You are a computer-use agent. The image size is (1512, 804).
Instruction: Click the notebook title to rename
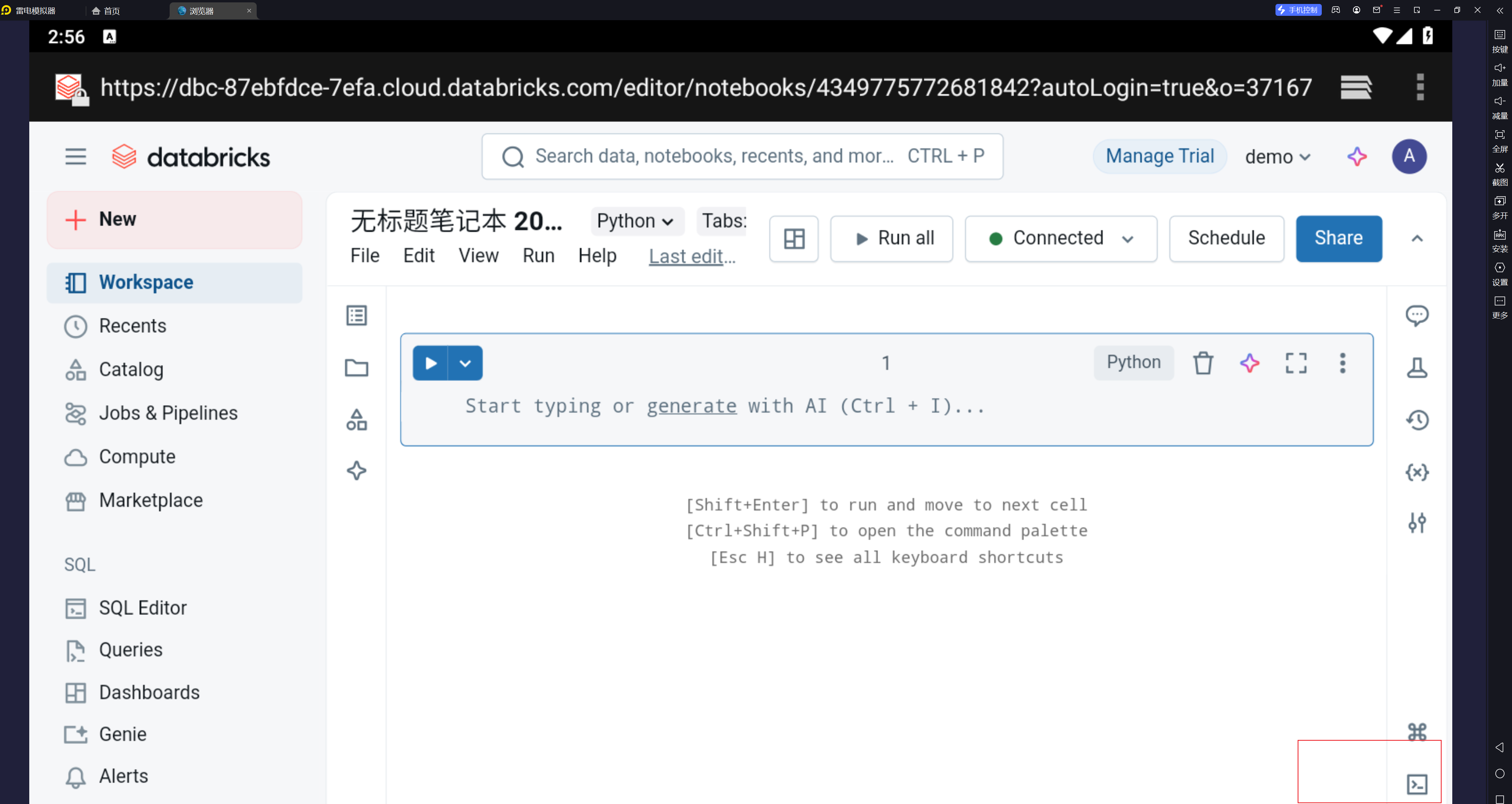click(456, 221)
